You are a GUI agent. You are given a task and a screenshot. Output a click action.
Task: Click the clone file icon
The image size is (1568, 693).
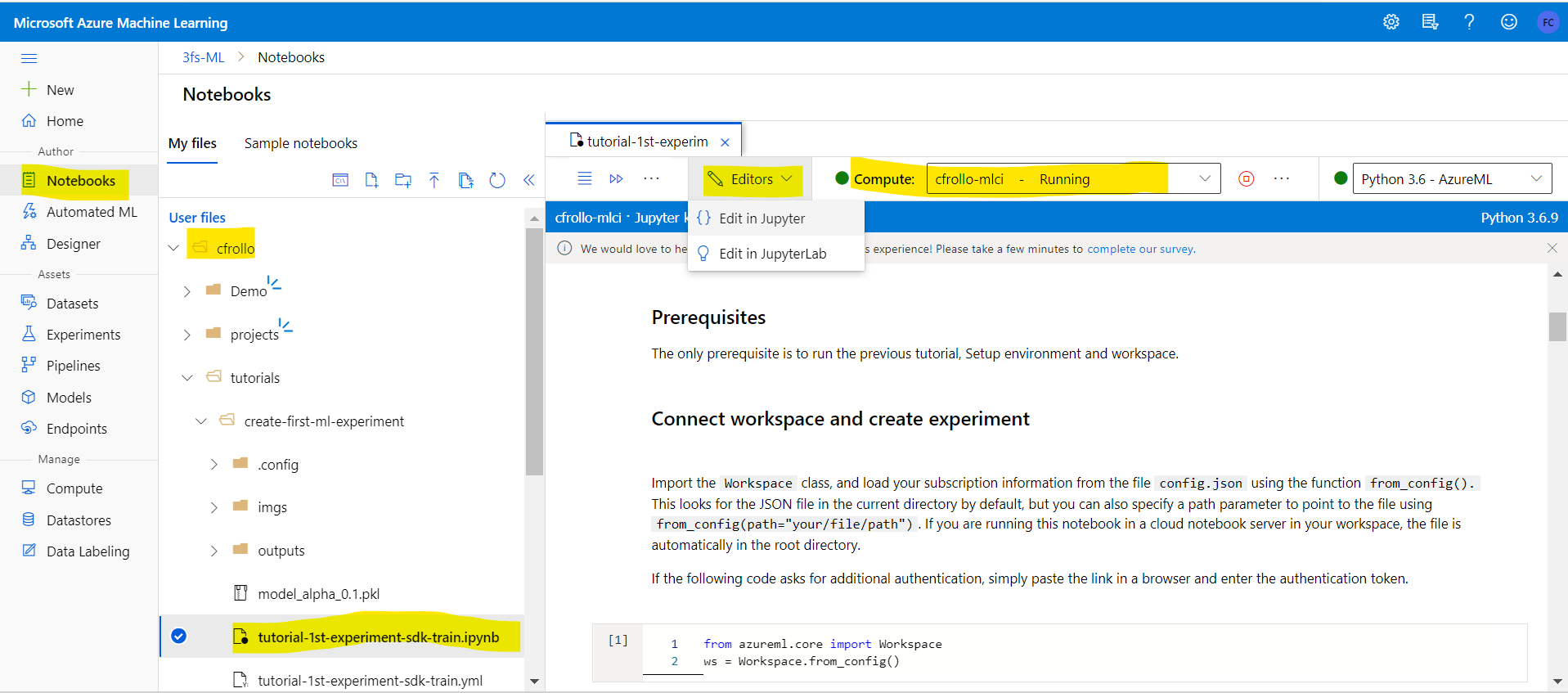click(466, 180)
